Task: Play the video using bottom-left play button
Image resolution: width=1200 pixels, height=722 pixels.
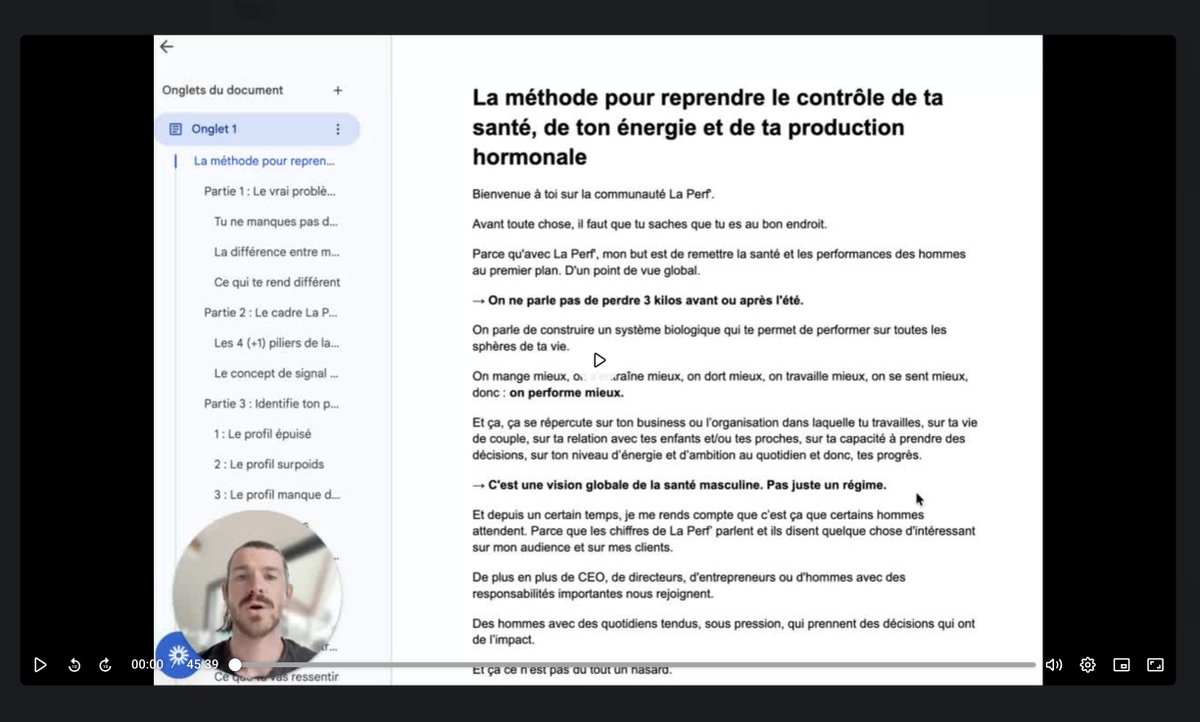Action: [x=40, y=665]
